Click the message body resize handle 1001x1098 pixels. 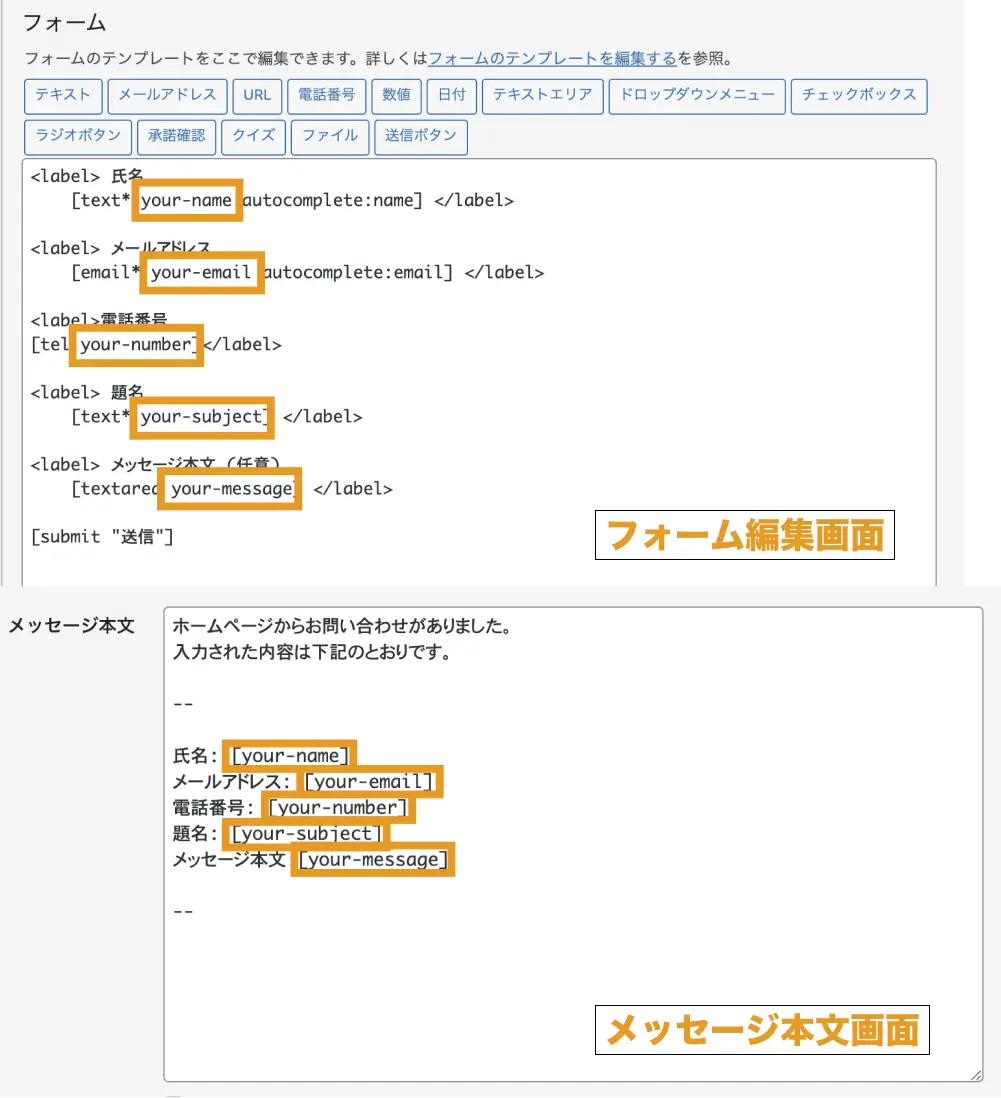(975, 1073)
